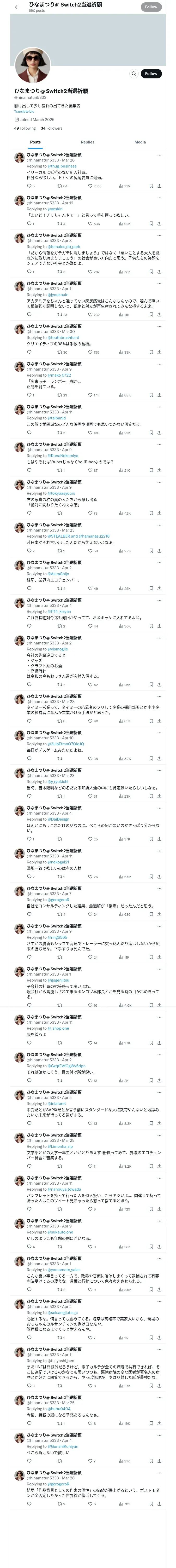Image resolution: width=176 pixels, height=1568 pixels.
Task: Share the reply to @yeskiri
Action: pyautogui.click(x=159, y=223)
